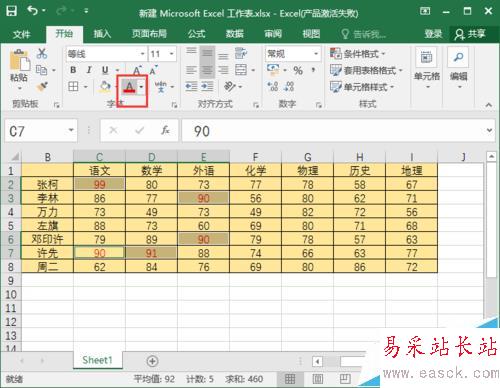Increase decimal places

click(273, 87)
